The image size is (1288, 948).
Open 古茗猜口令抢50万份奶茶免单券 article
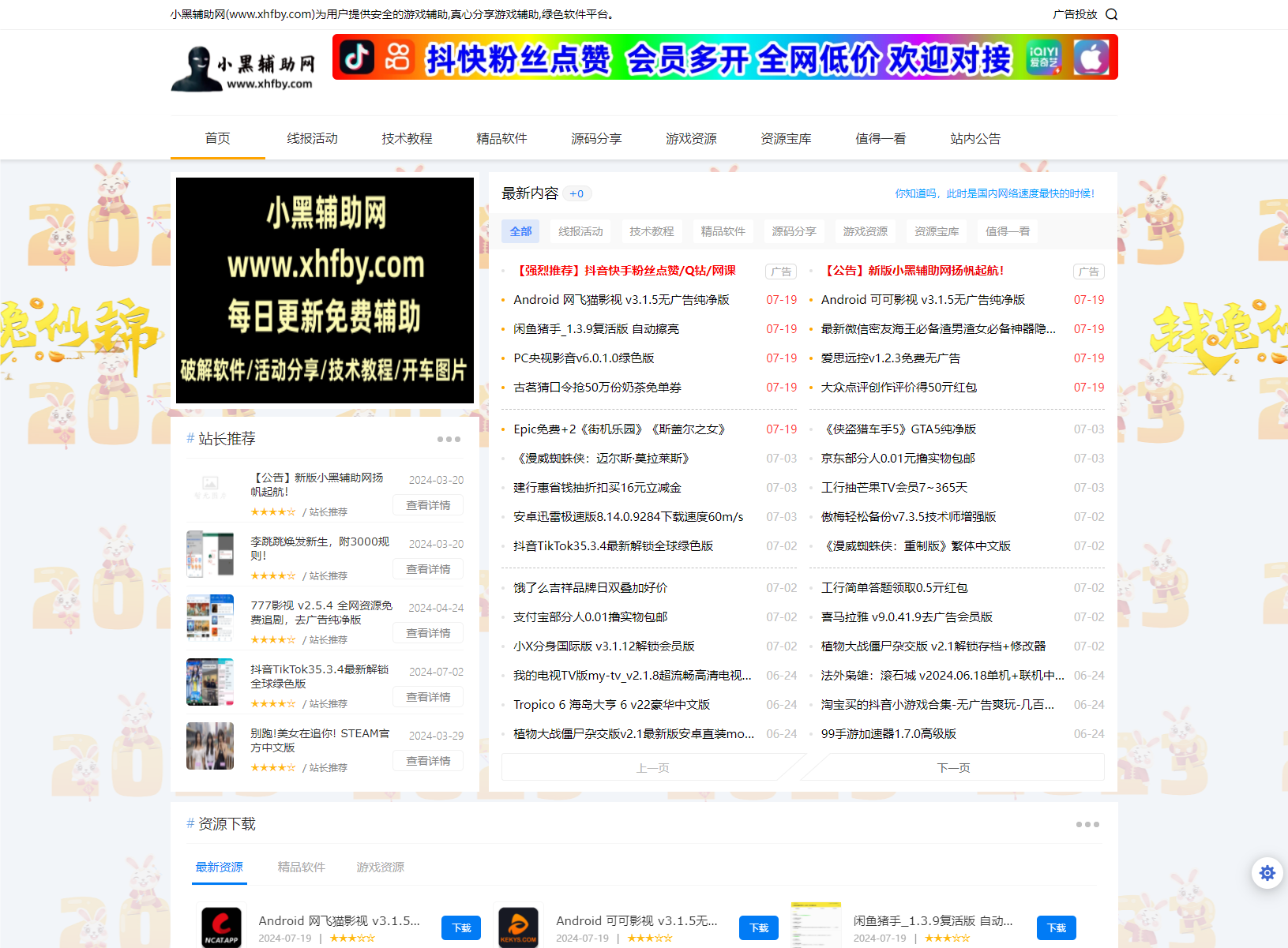point(597,388)
